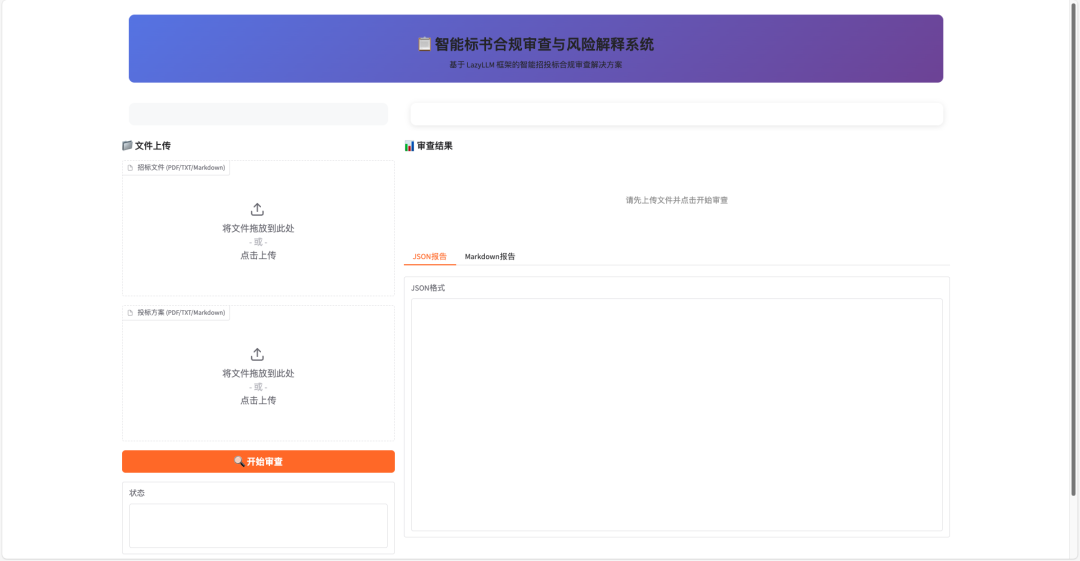Image resolution: width=1080 pixels, height=561 pixels.
Task: Click the 状态 field label
Action: 137,493
